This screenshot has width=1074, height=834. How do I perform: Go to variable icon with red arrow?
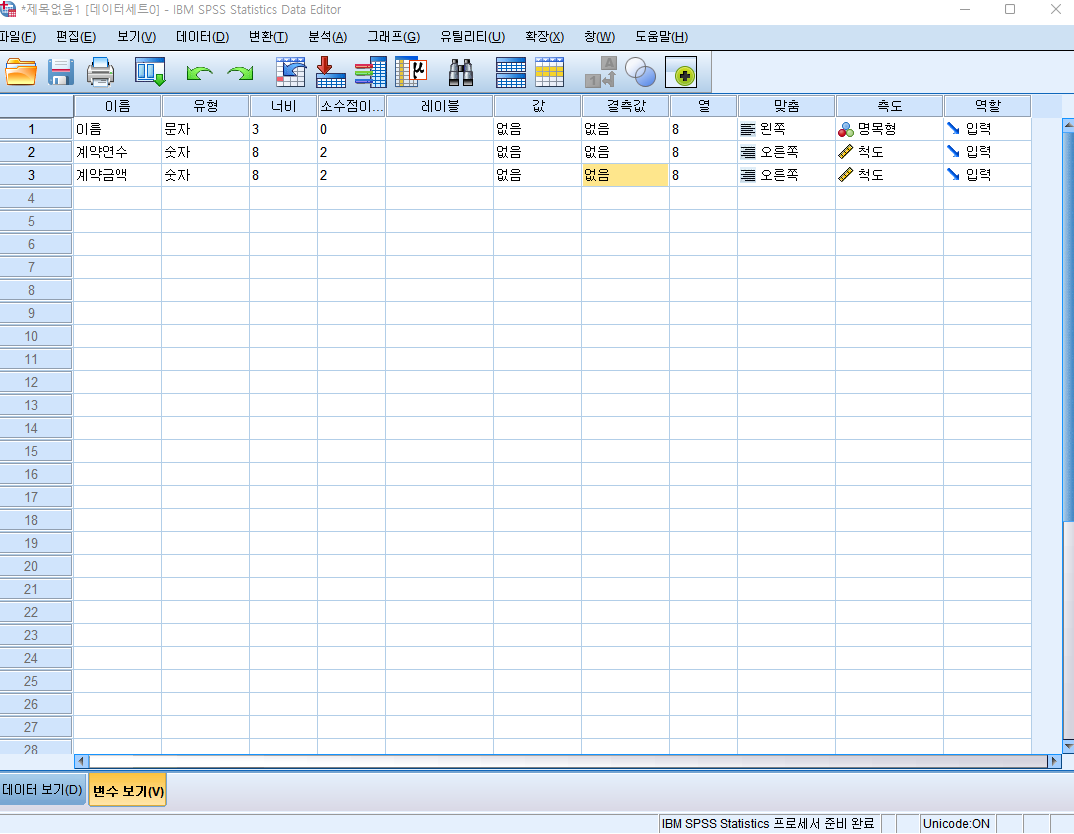tap(330, 72)
